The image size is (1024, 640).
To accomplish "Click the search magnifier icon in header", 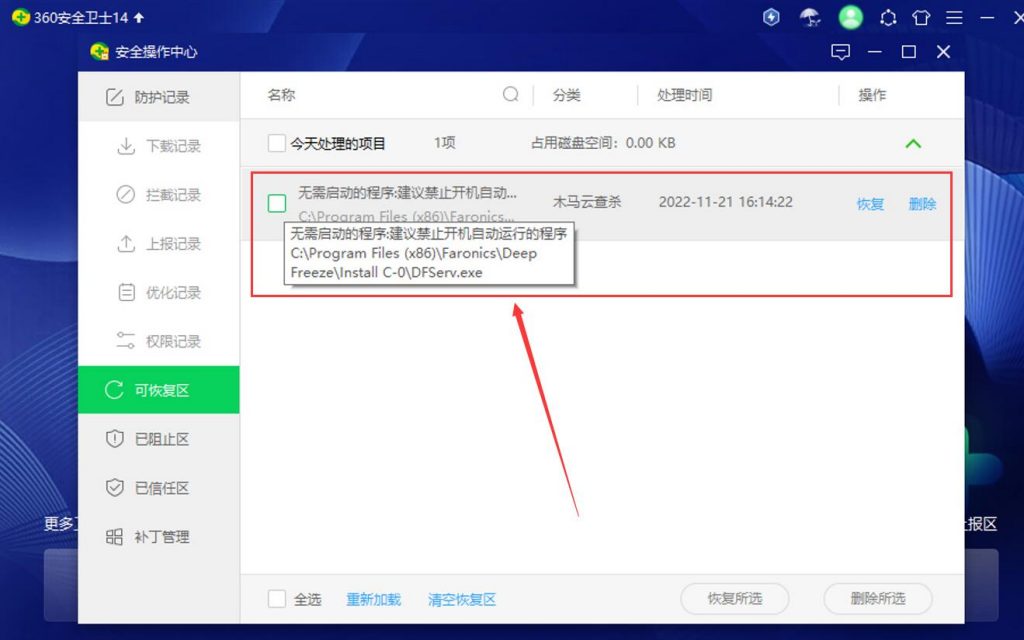I will [511, 95].
